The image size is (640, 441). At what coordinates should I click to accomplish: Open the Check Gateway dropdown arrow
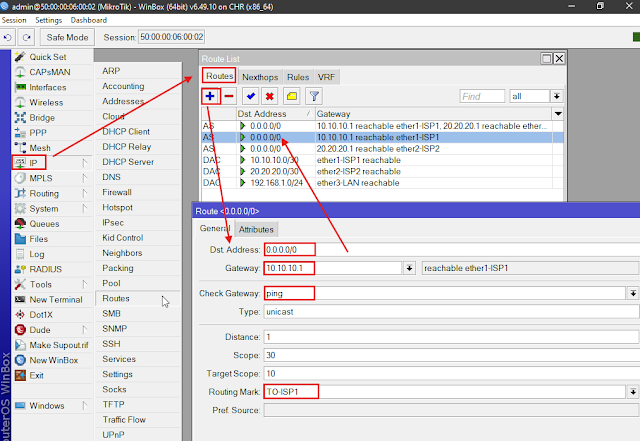pyautogui.click(x=633, y=293)
